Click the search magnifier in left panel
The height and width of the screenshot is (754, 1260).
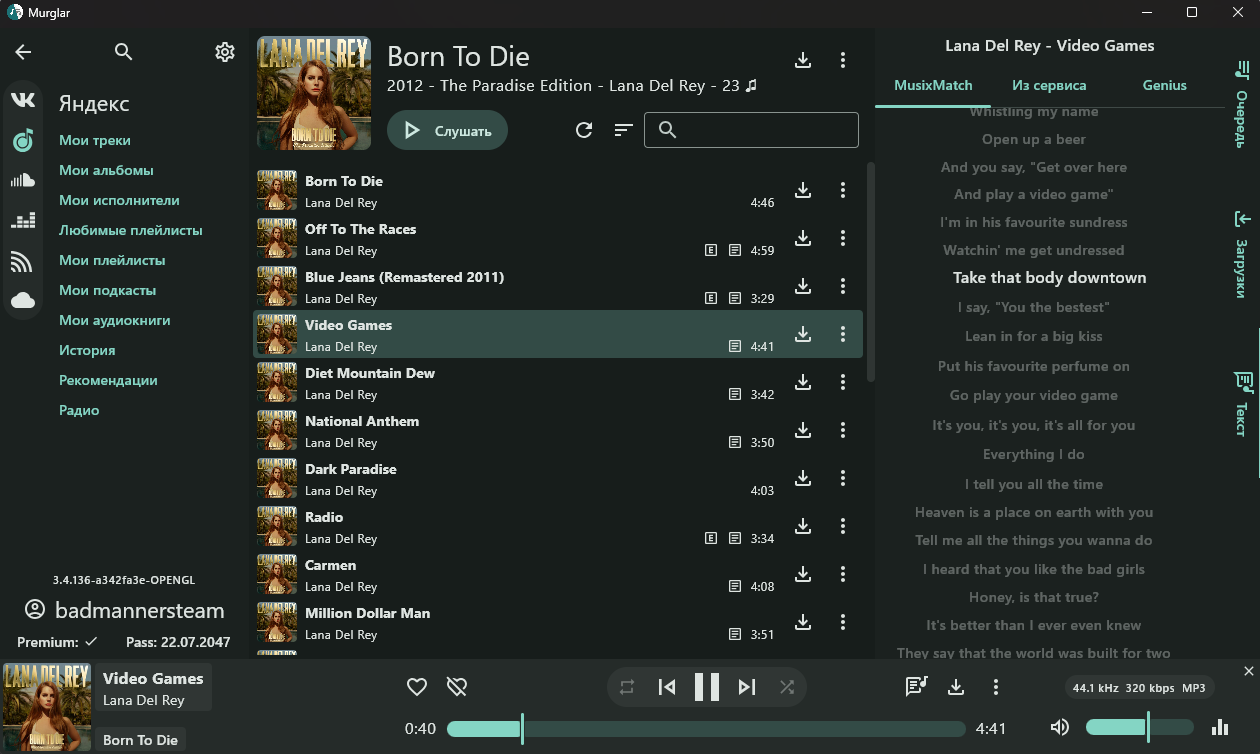[x=124, y=52]
